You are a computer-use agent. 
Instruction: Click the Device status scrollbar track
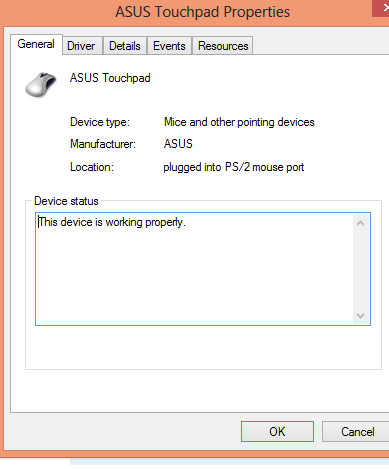pyautogui.click(x=361, y=269)
